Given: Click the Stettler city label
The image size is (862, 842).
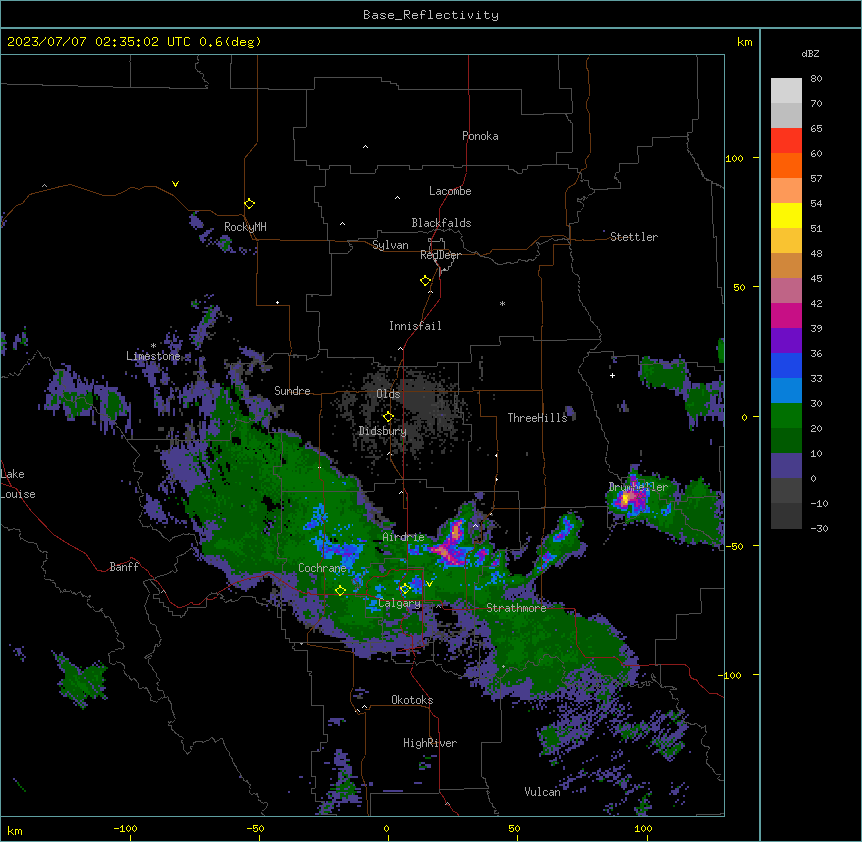Looking at the screenshot, I should 634,237.
